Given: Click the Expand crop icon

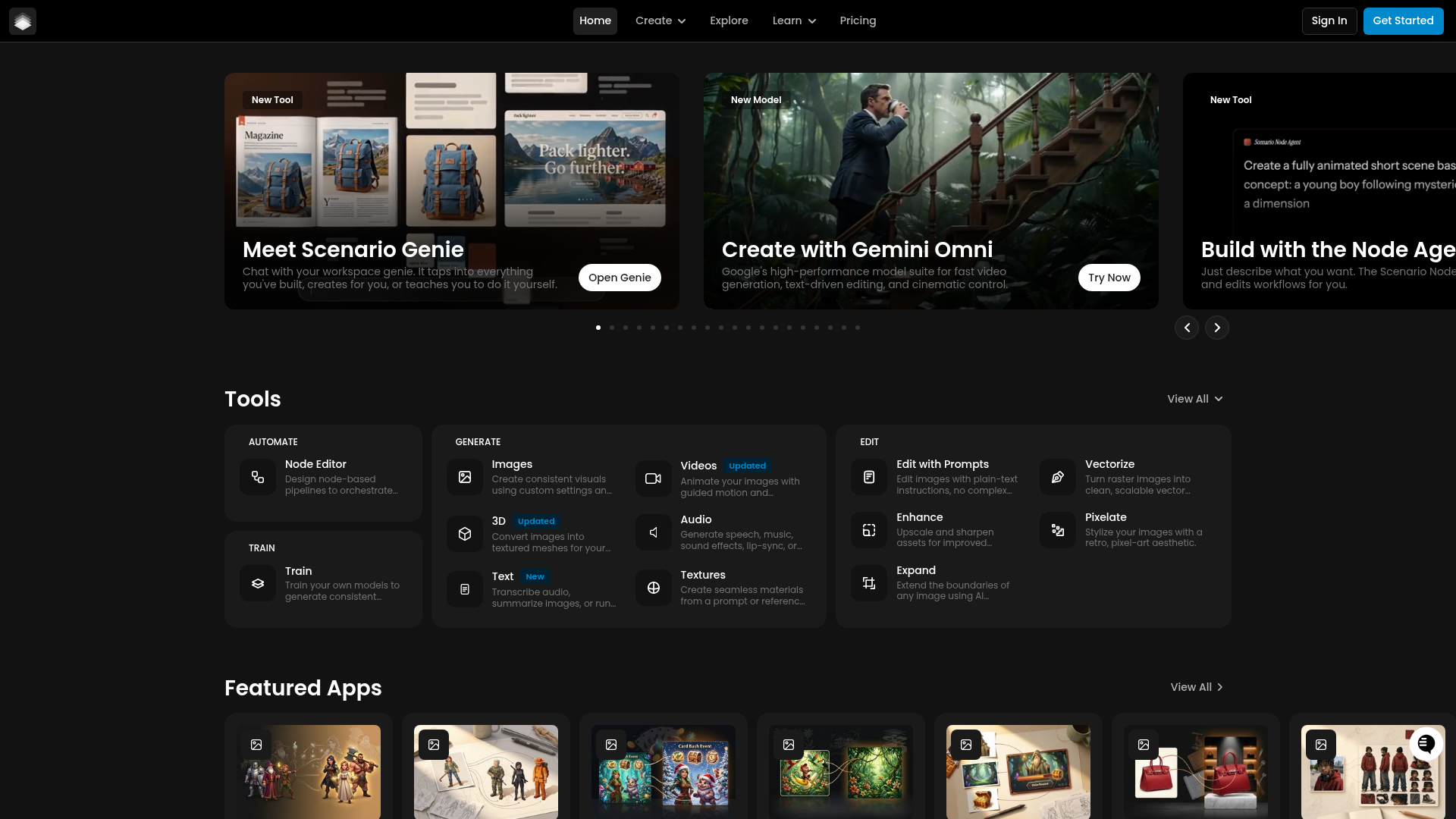Looking at the screenshot, I should coord(869,583).
